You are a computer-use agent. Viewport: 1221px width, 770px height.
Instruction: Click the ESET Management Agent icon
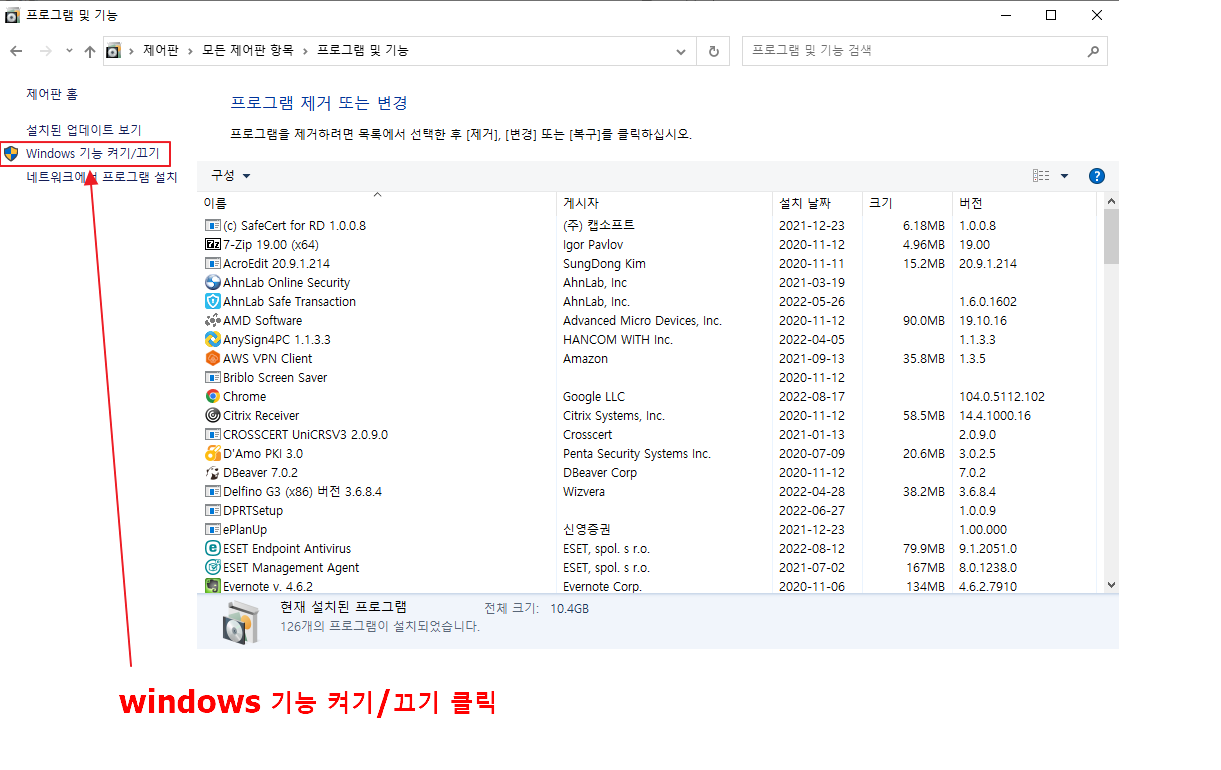212,567
